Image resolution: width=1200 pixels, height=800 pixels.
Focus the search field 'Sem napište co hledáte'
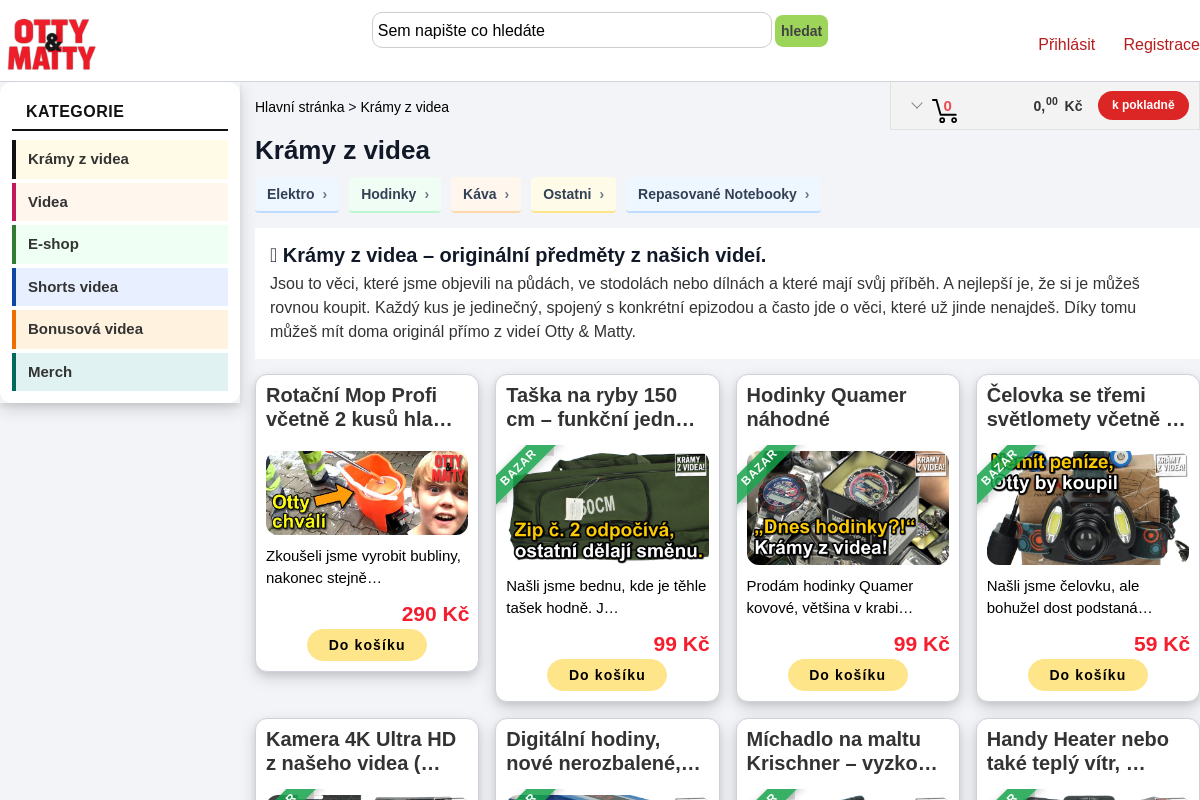(x=572, y=30)
